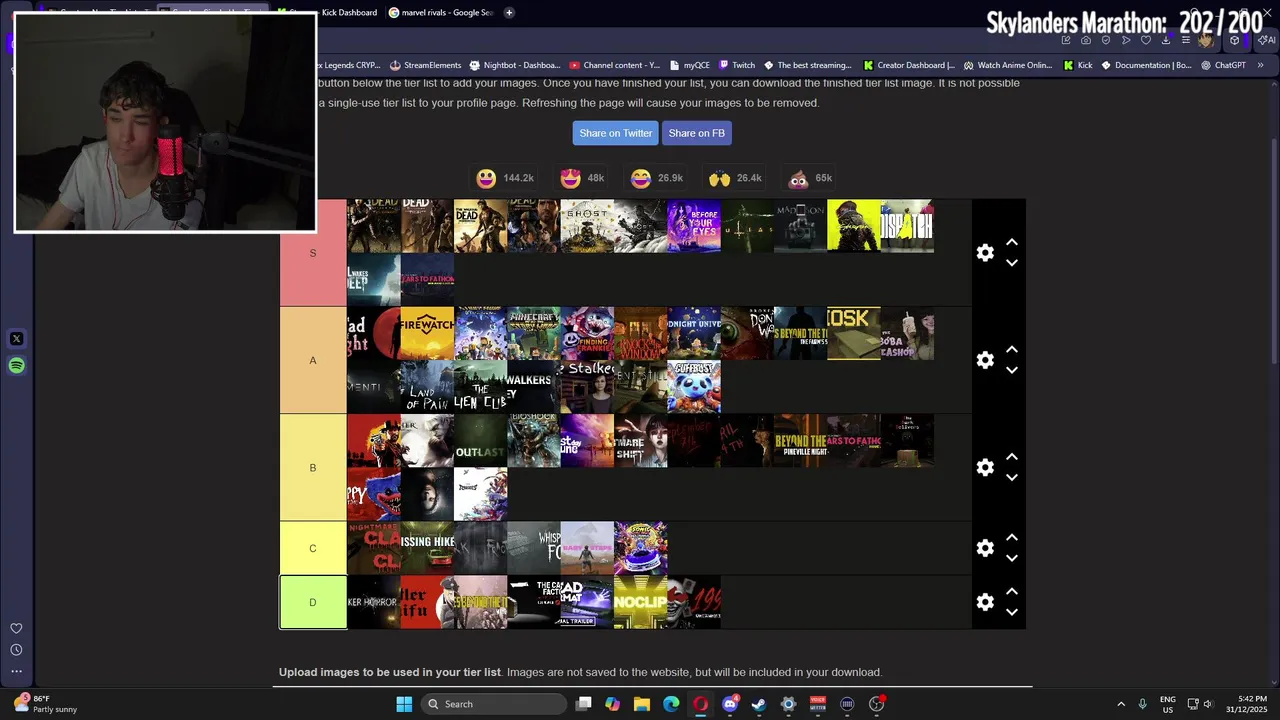Open Creator Dashboard bookmark
1280x720 pixels.
click(x=908, y=65)
